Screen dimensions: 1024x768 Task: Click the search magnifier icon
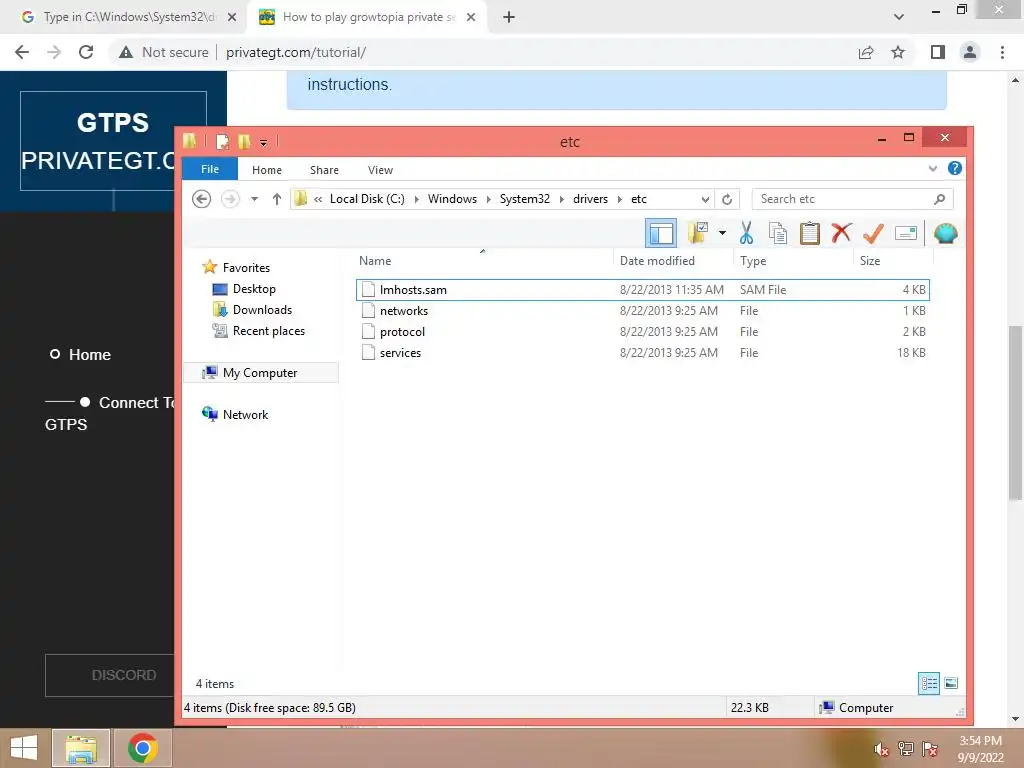pyautogui.click(x=939, y=199)
